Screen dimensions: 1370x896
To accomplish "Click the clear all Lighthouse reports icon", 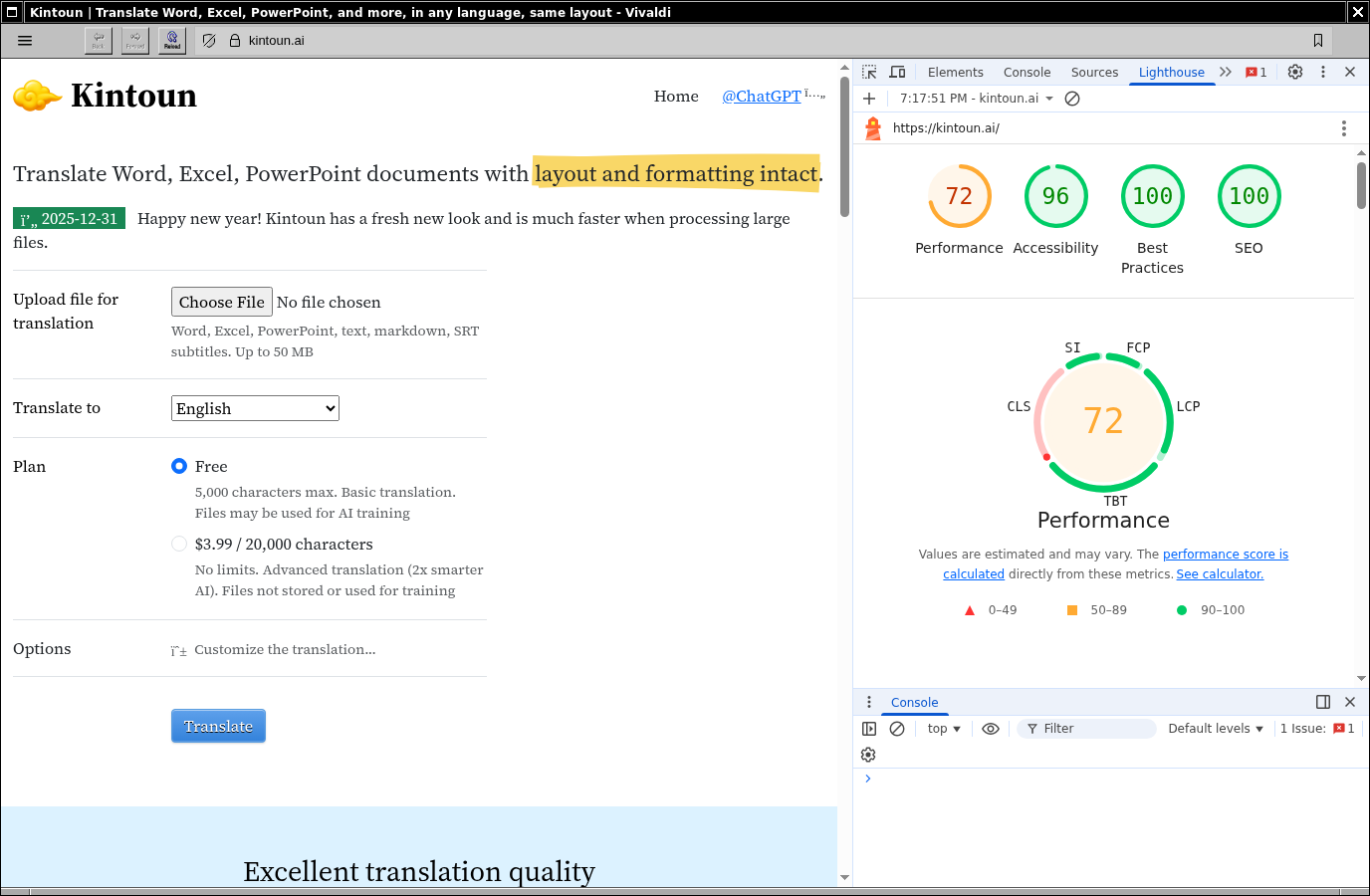I will tap(1072, 99).
